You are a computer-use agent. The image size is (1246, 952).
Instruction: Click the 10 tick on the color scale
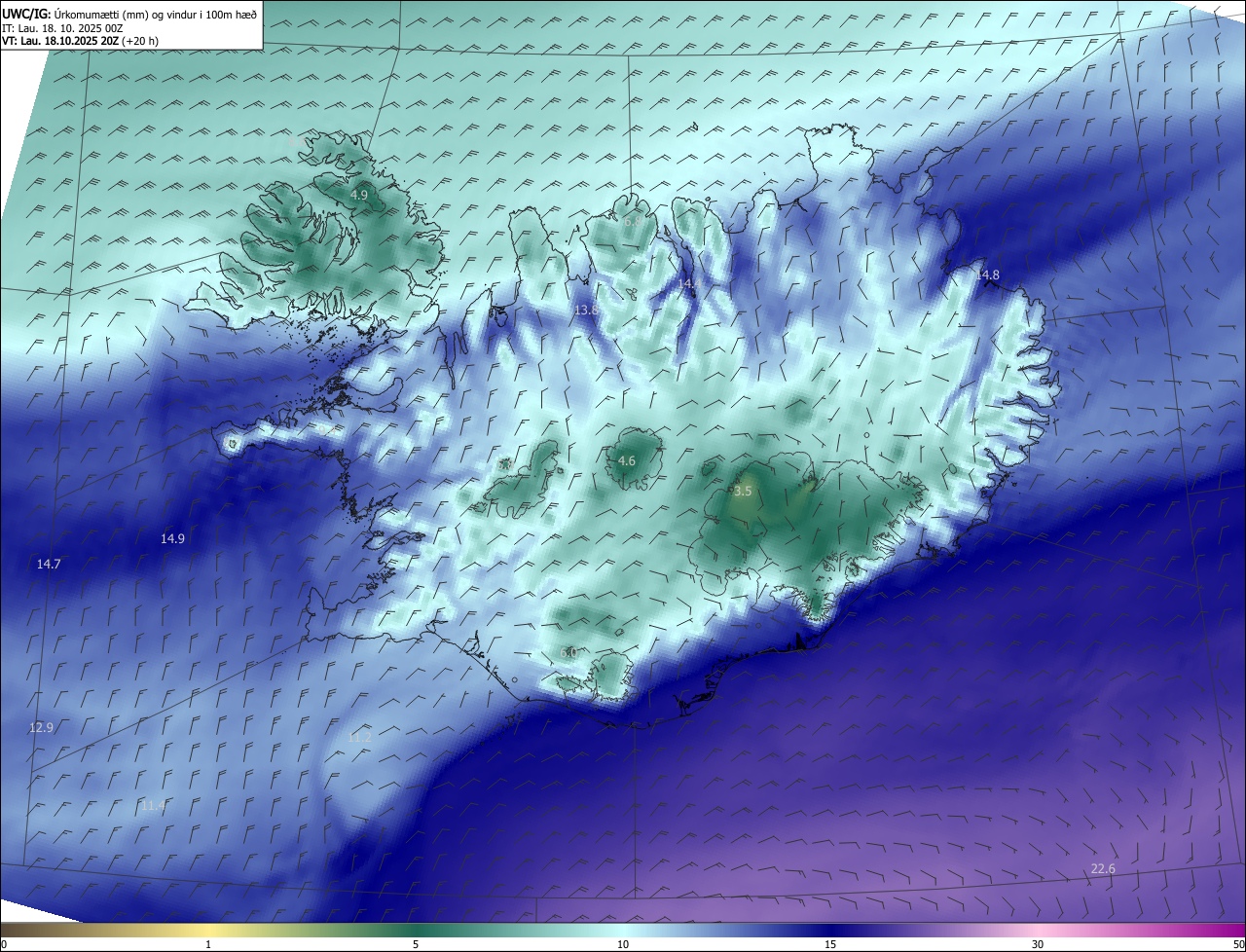point(623,944)
